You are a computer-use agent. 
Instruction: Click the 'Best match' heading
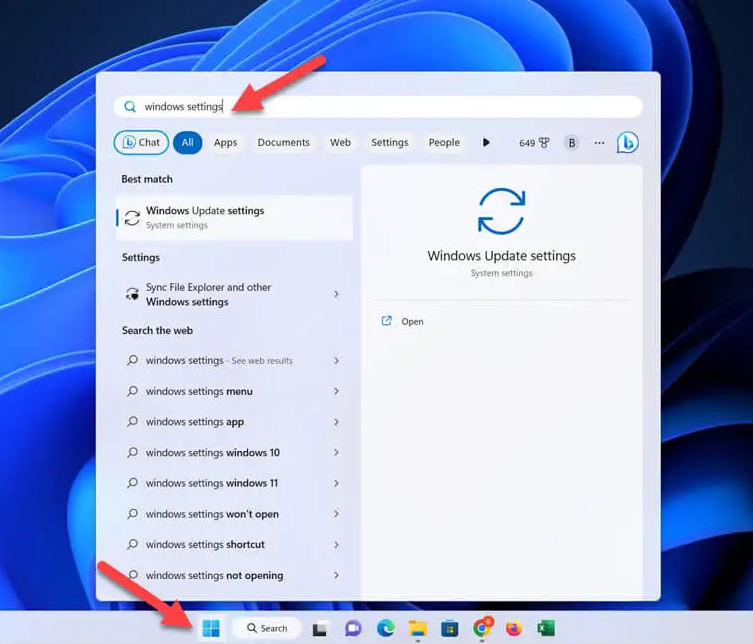pos(147,179)
